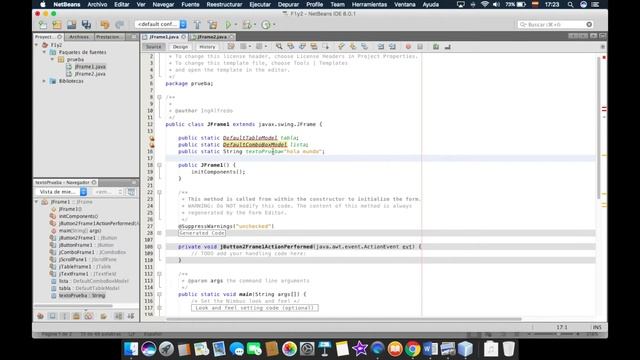Expand the Bibliotecas node
Image resolution: width=640 pixels, height=360 pixels.
[44, 81]
